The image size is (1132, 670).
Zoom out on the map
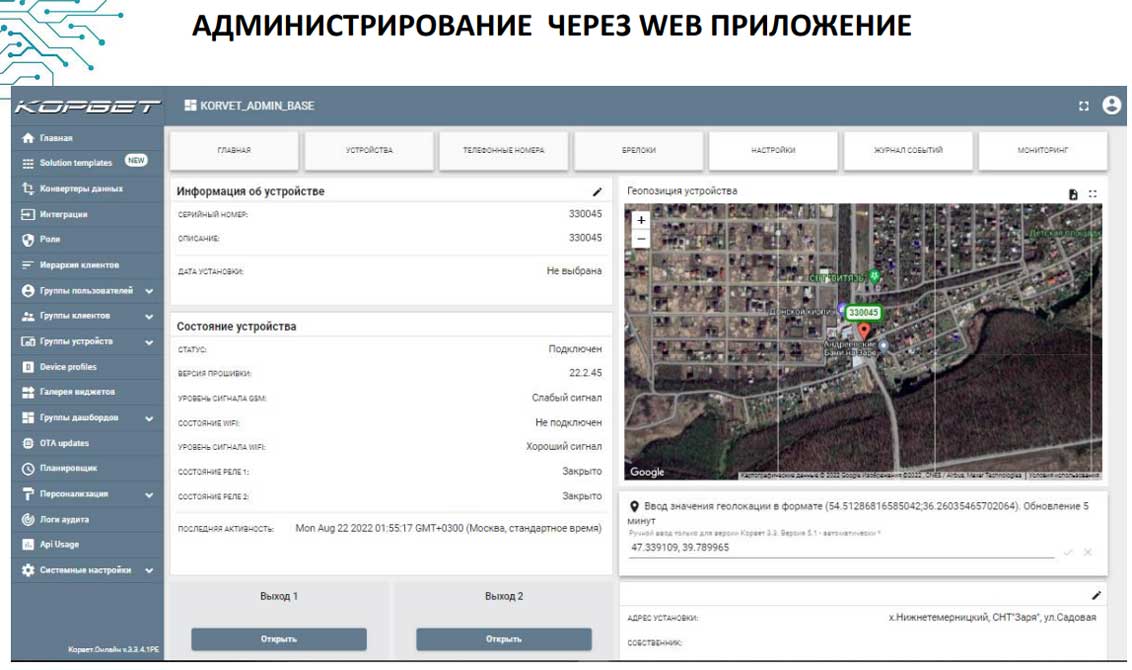point(641,239)
